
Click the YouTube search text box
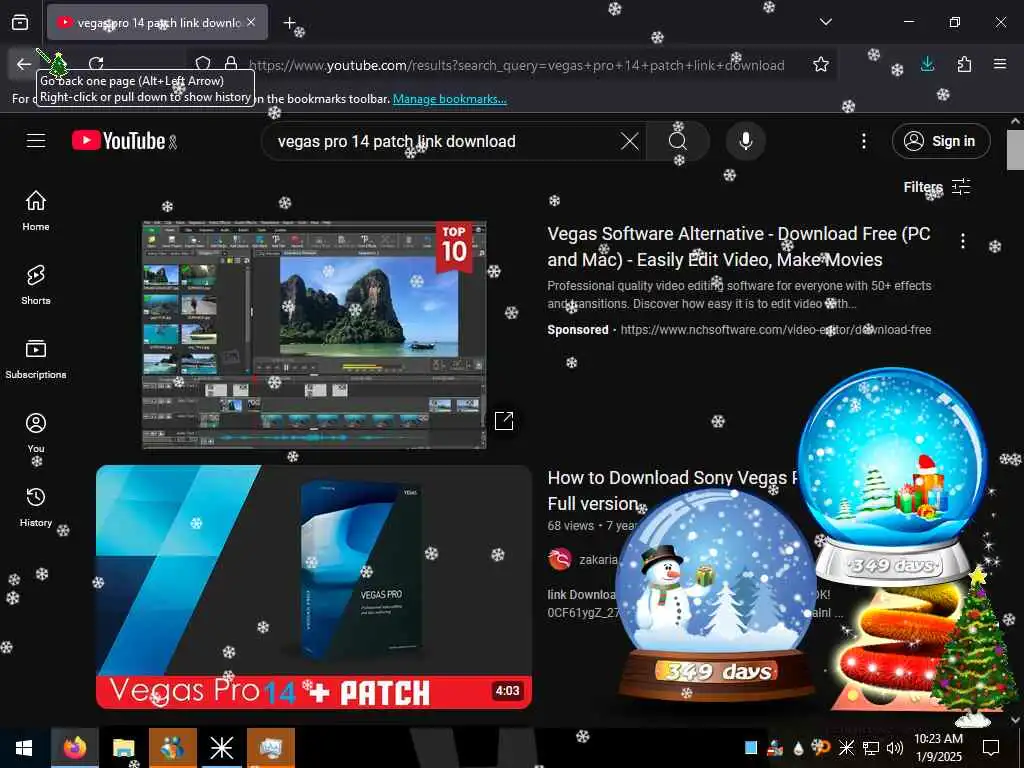444,141
